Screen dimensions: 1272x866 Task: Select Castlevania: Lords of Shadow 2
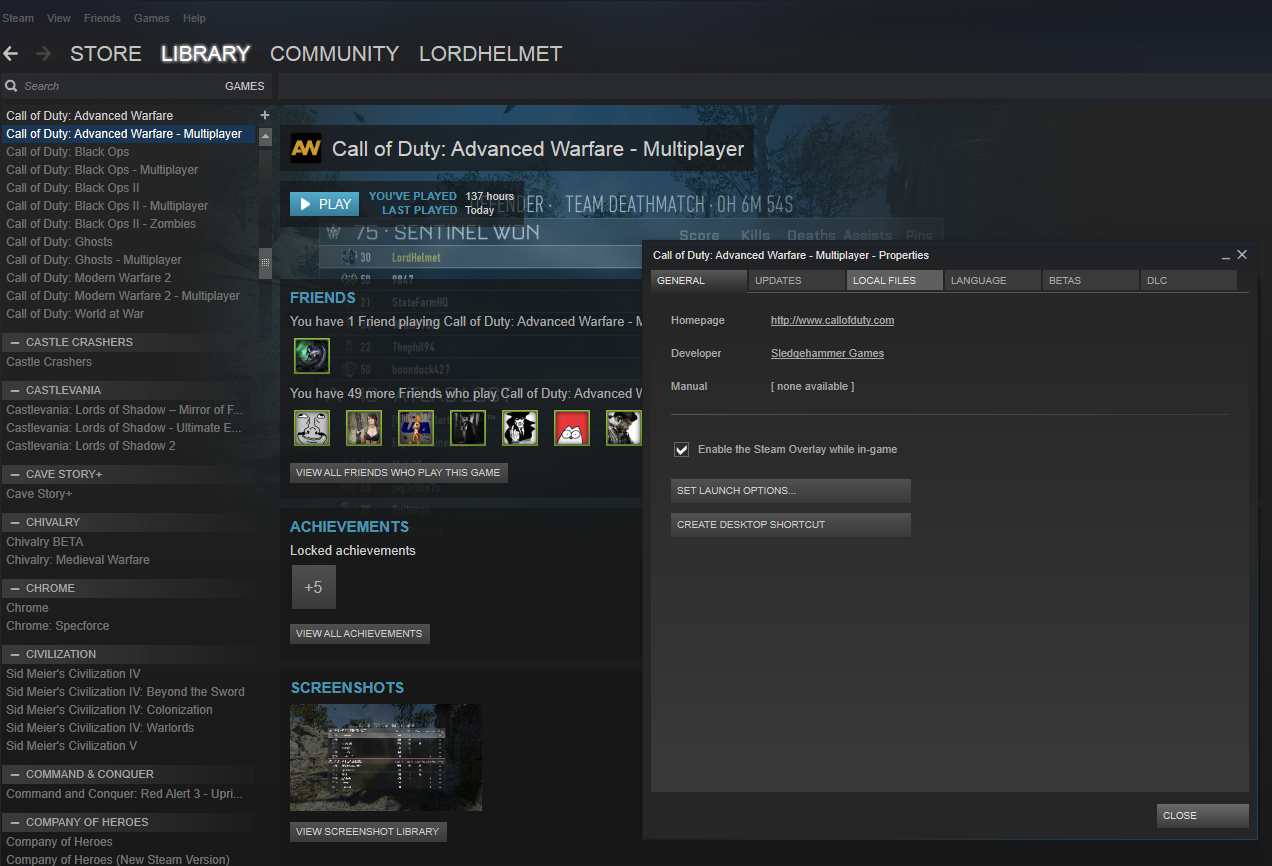point(91,446)
